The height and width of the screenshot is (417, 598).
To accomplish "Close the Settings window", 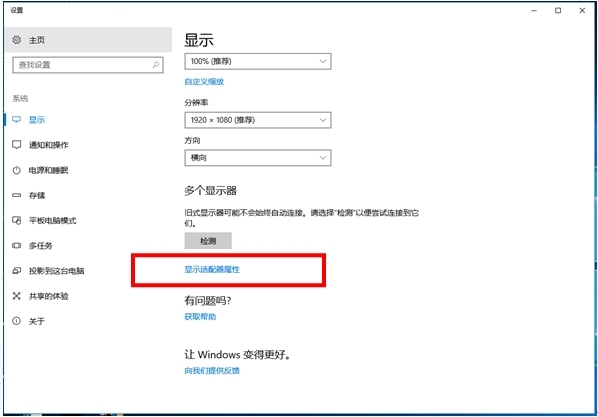I will (x=582, y=10).
